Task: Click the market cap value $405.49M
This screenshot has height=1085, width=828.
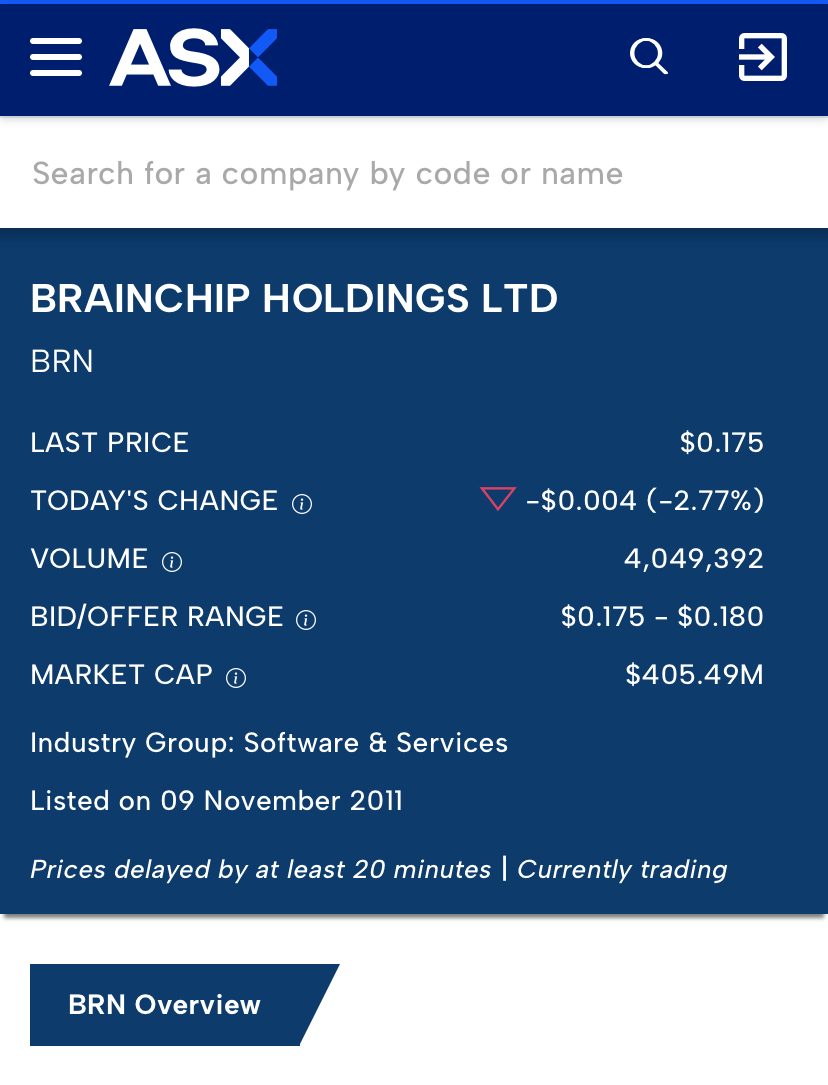Action: tap(694, 675)
